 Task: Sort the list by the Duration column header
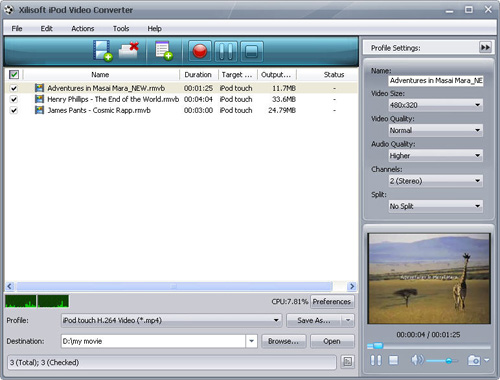[x=198, y=74]
